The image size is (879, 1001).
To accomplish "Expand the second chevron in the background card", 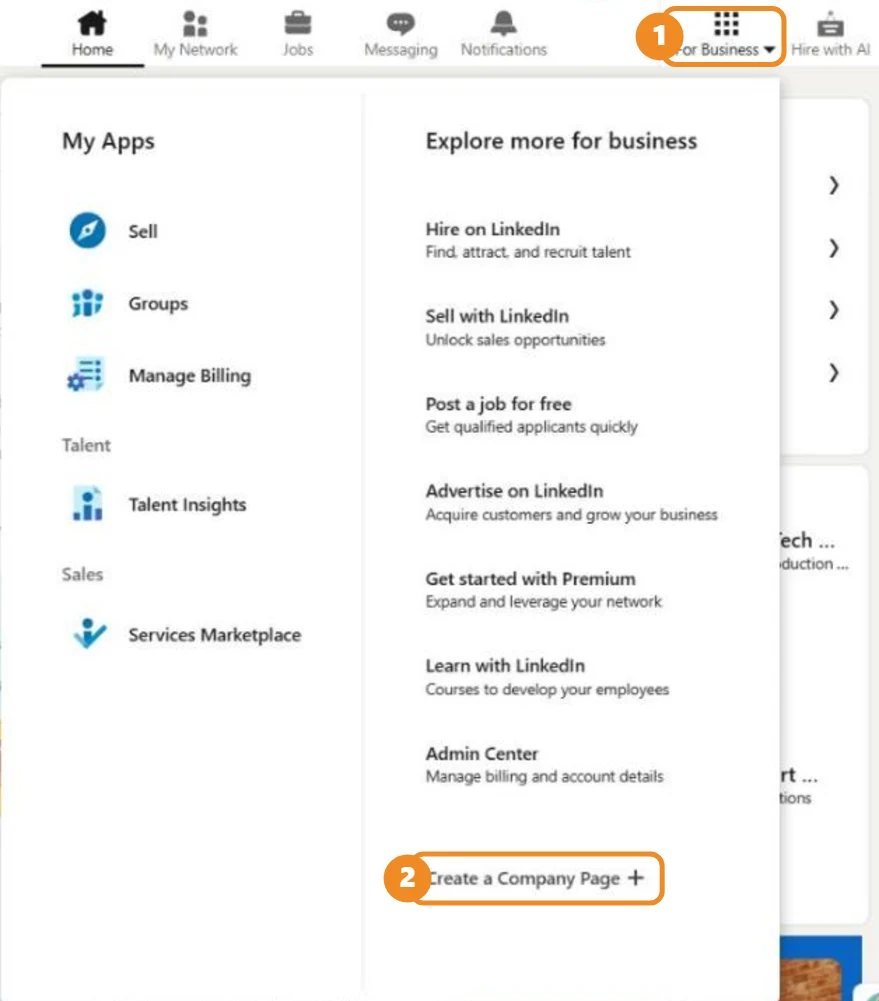I will [x=833, y=248].
